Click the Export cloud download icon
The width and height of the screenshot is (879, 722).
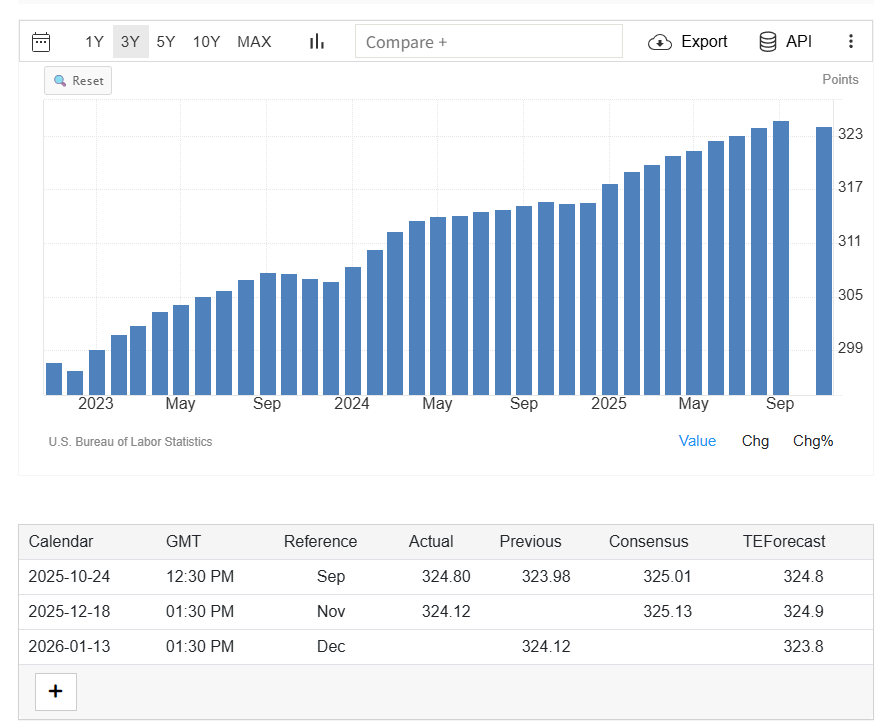pyautogui.click(x=660, y=42)
